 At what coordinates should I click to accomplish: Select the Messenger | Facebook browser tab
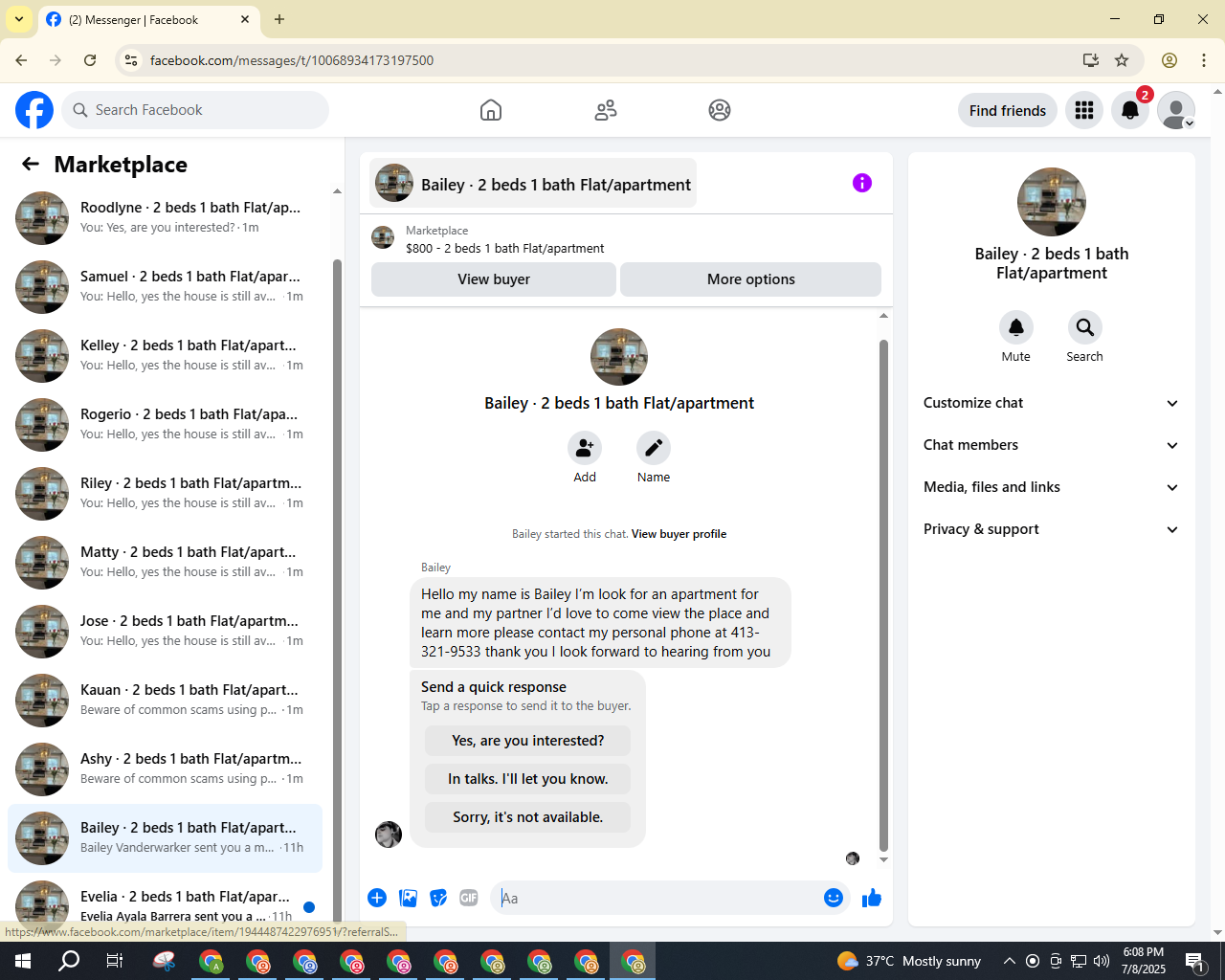point(148,19)
